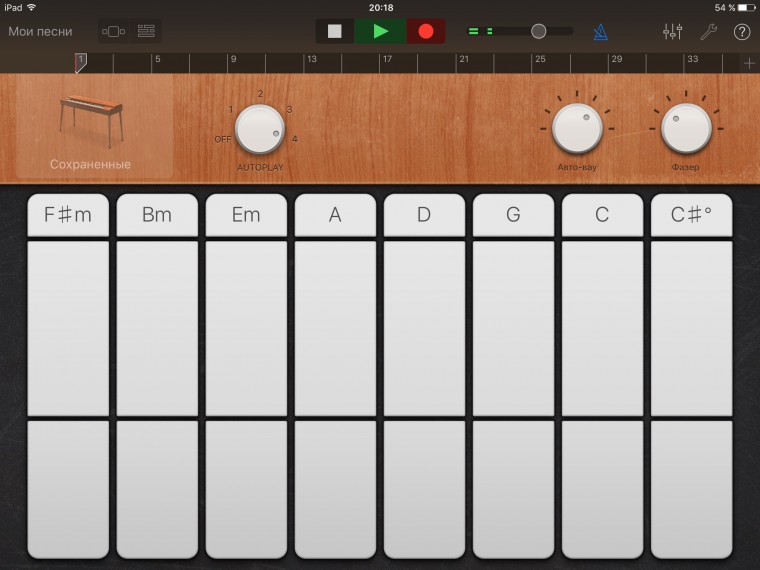
Task: Check the battery status icon
Action: coord(746,7)
